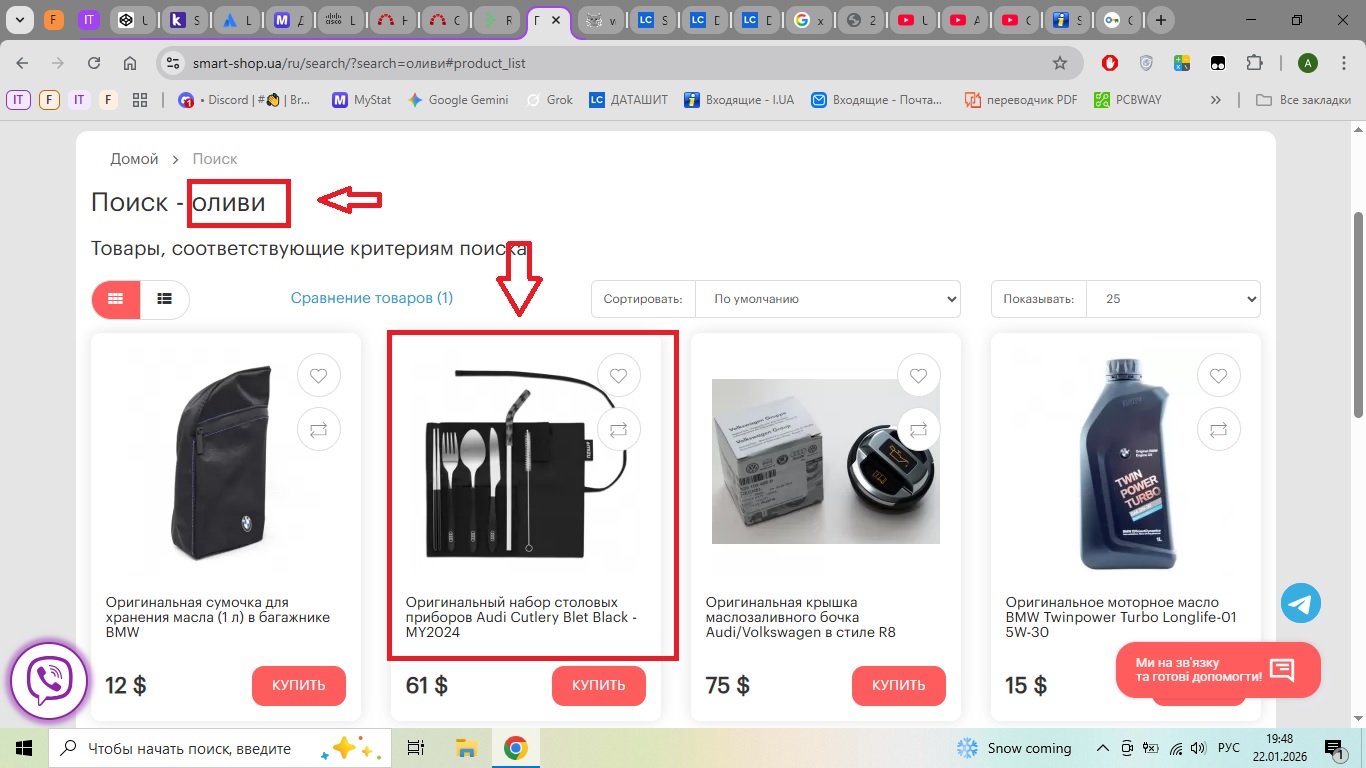The height and width of the screenshot is (768, 1366).
Task: Open the Viber contact button
Action: [49, 681]
